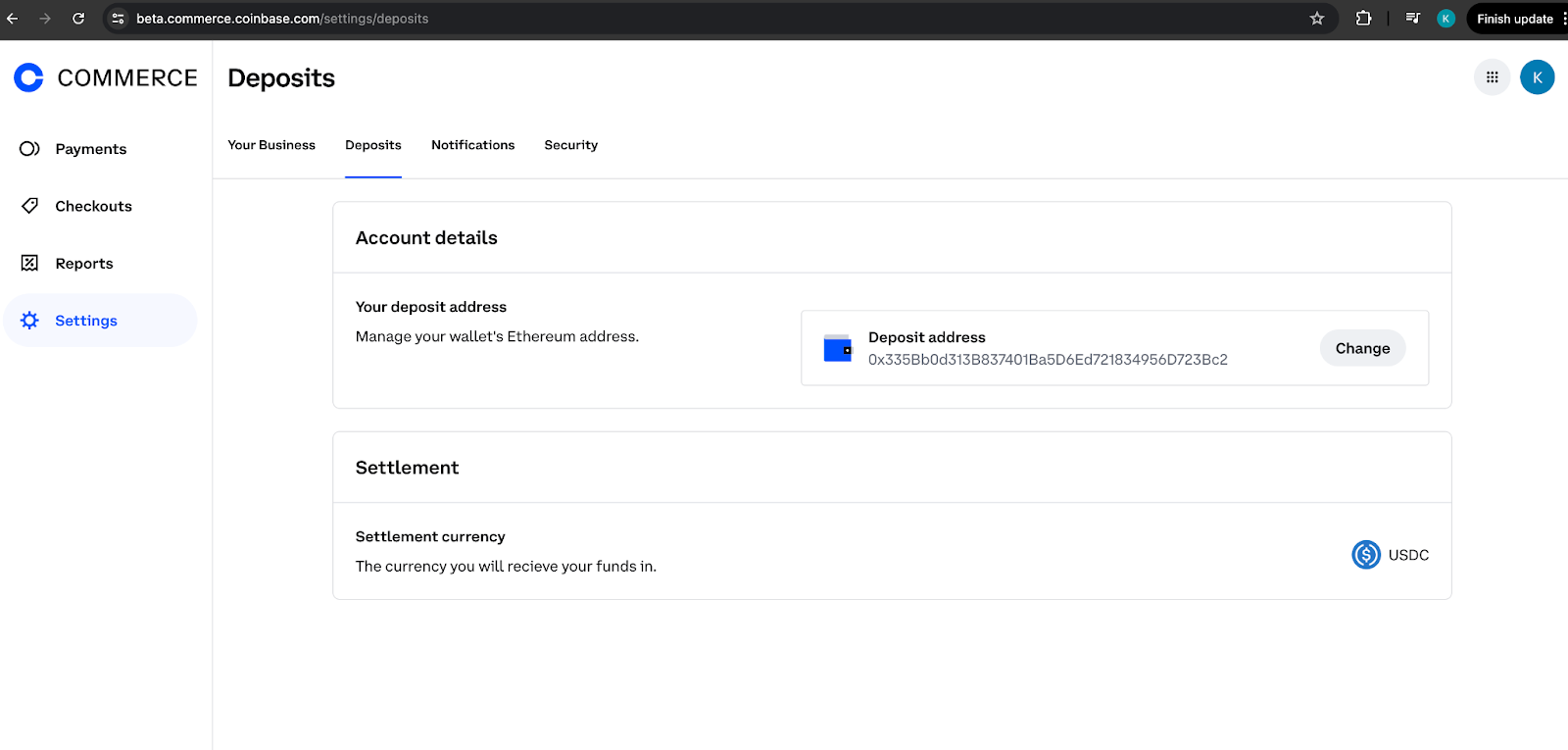
Task: Click the 'Settlement currency' label
Action: tap(430, 536)
